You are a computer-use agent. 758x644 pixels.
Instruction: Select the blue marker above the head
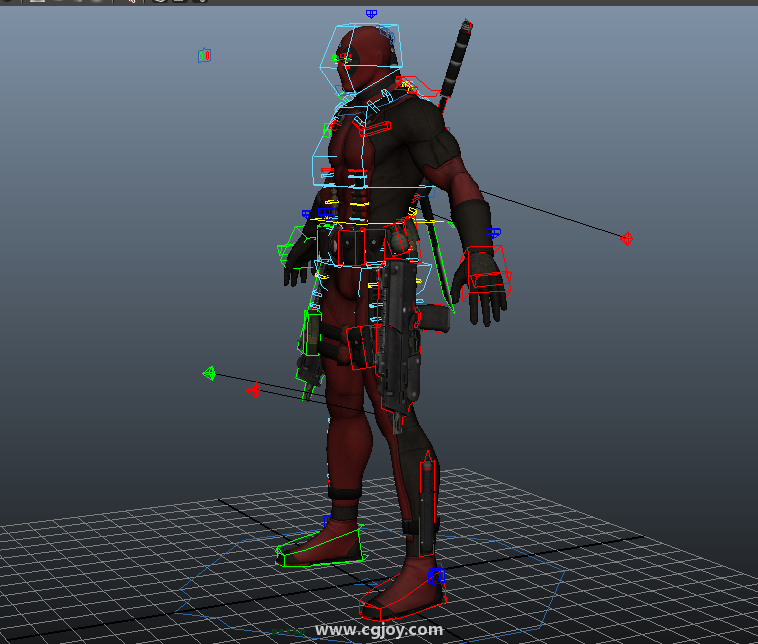(x=371, y=14)
